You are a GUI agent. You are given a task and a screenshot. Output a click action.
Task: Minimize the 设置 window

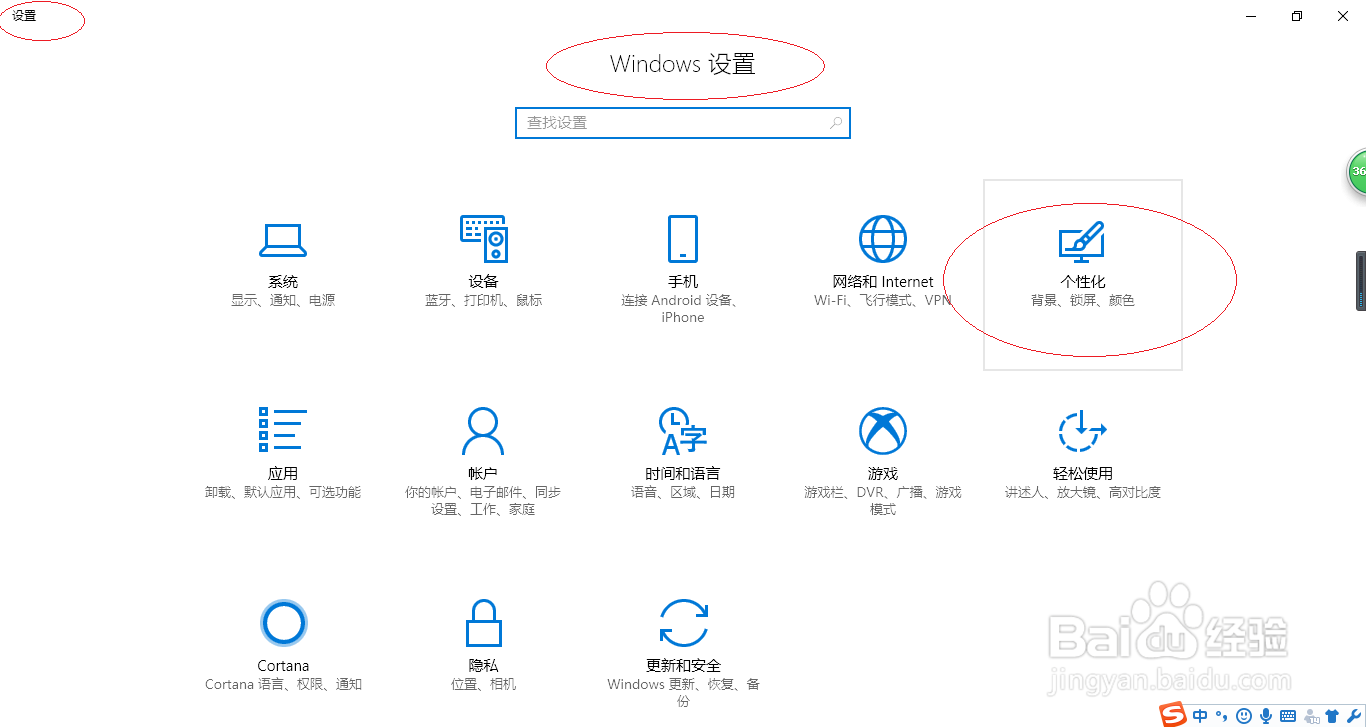pos(1251,16)
